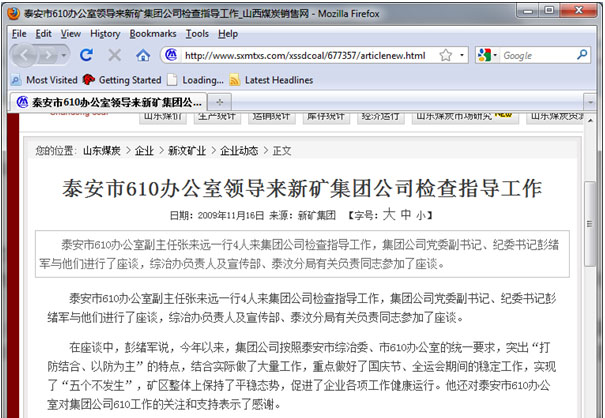Open the Tools menu
This screenshot has width=605, height=418.
click(x=196, y=33)
